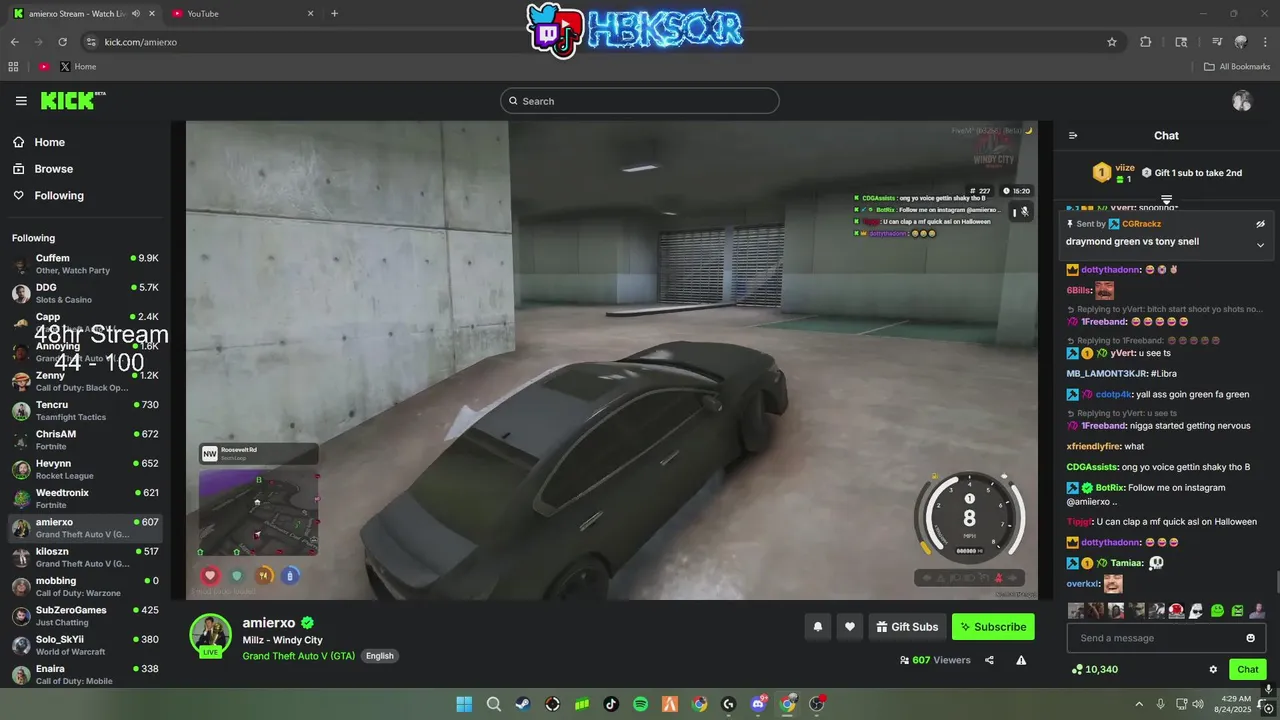Bookmark this page with the star icon
This screenshot has height=720, width=1280.
tap(1111, 42)
